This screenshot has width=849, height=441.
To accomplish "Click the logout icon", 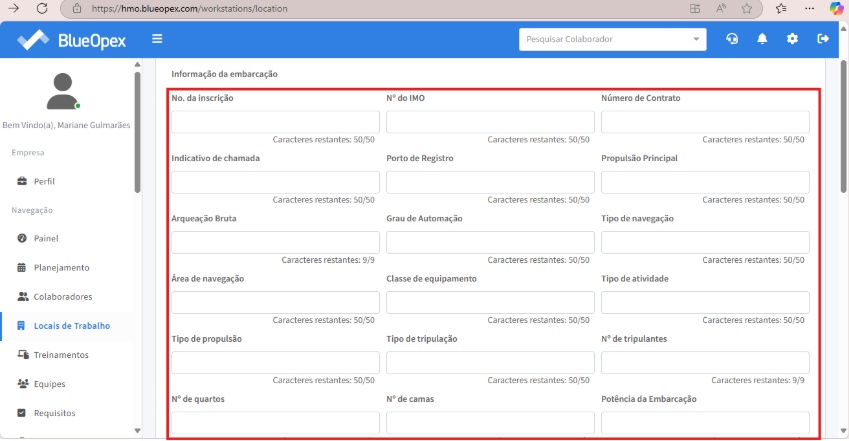I will [x=823, y=39].
